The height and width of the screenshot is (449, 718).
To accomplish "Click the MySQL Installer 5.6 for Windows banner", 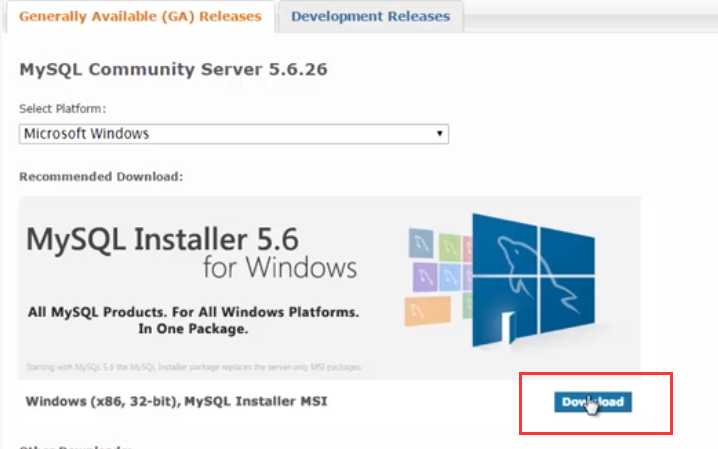I will pyautogui.click(x=329, y=288).
